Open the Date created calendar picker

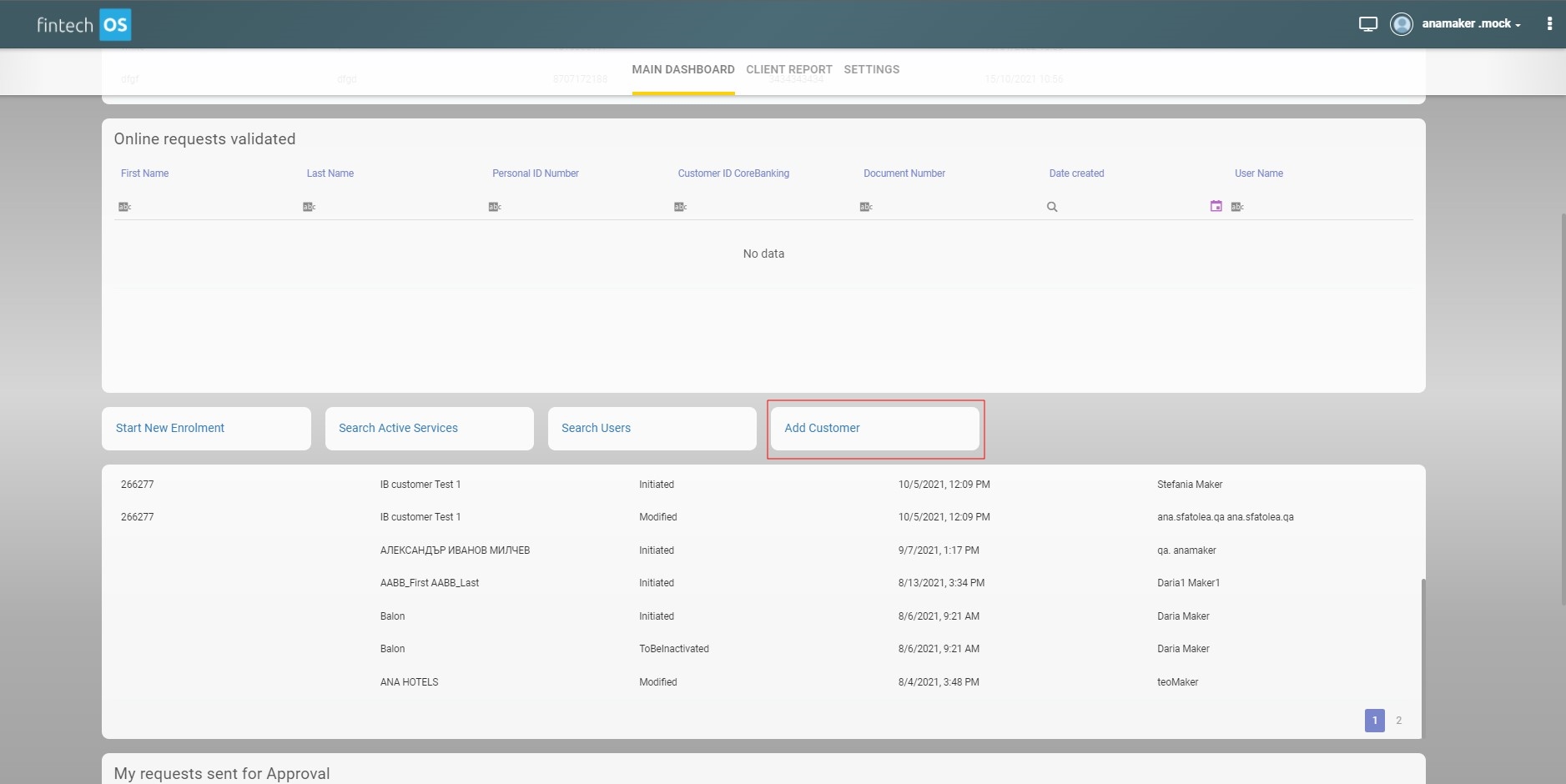coord(1216,206)
